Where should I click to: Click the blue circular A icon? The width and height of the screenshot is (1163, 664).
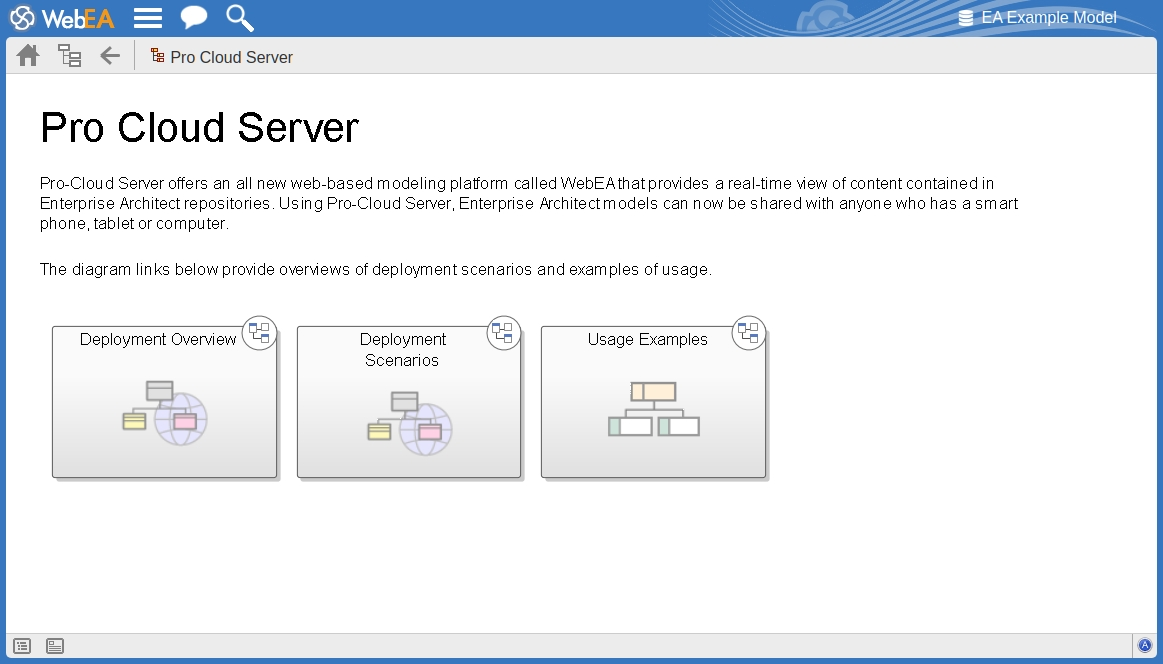1145,646
